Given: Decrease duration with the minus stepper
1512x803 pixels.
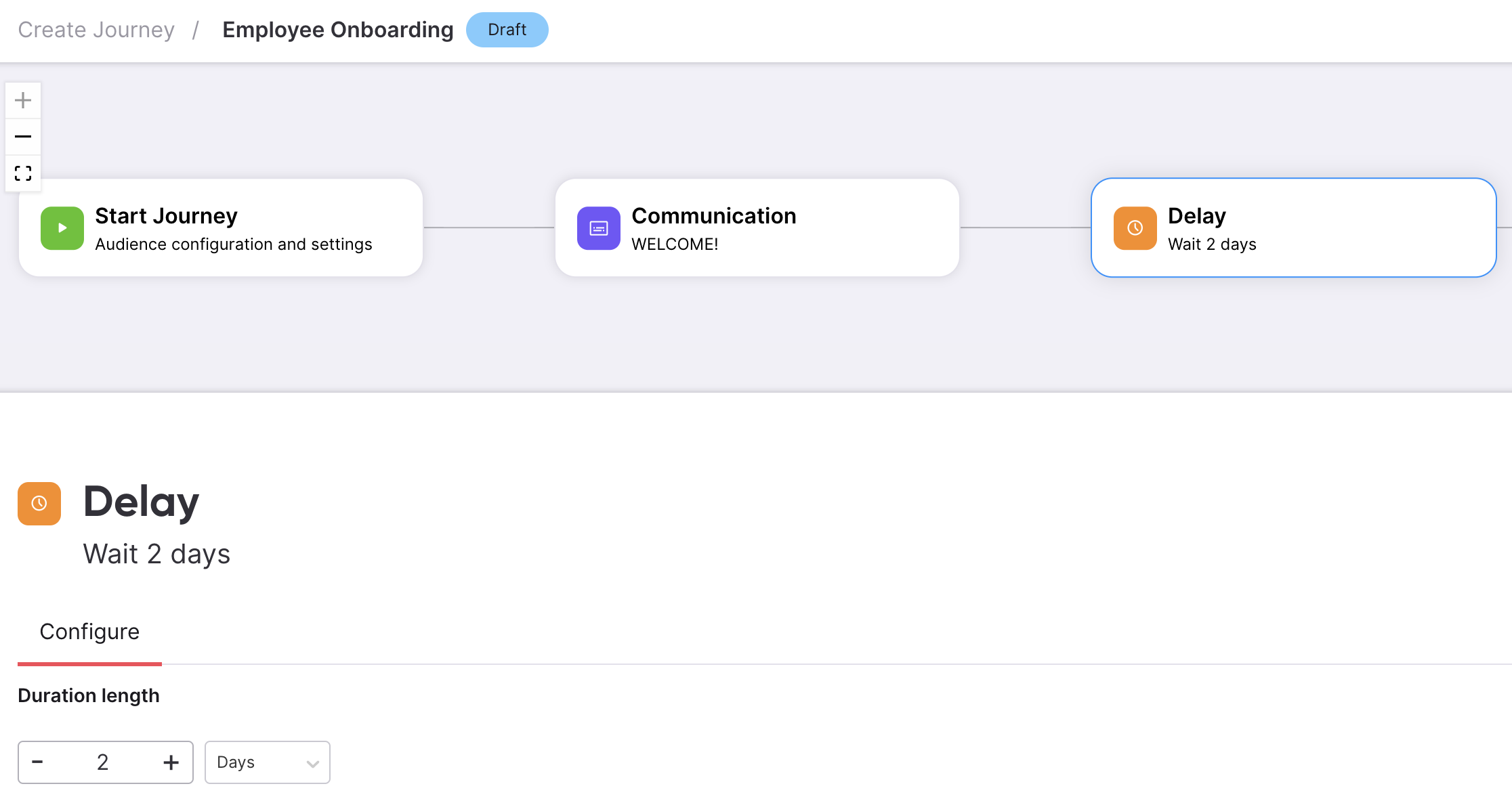Looking at the screenshot, I should 38,762.
